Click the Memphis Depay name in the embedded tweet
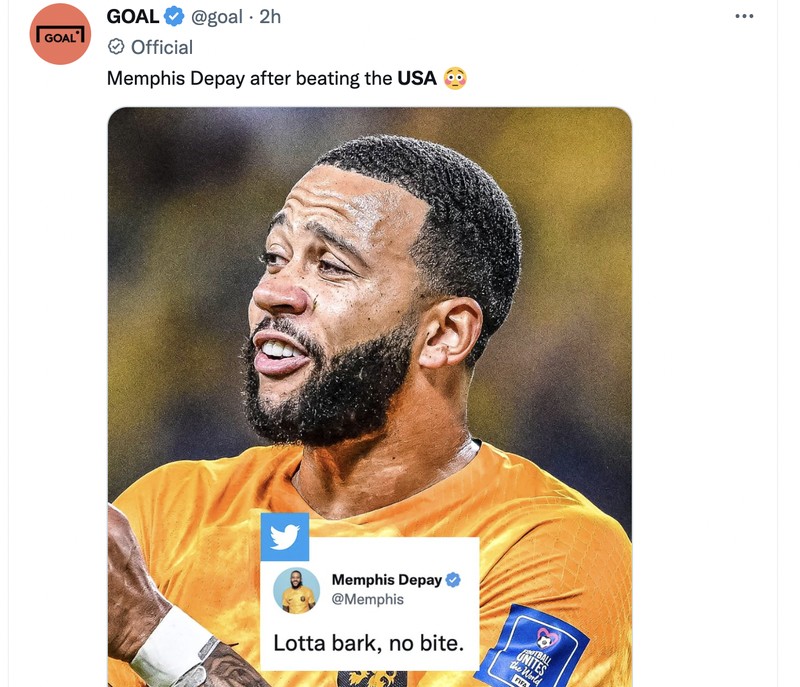This screenshot has width=800, height=687. 387,580
